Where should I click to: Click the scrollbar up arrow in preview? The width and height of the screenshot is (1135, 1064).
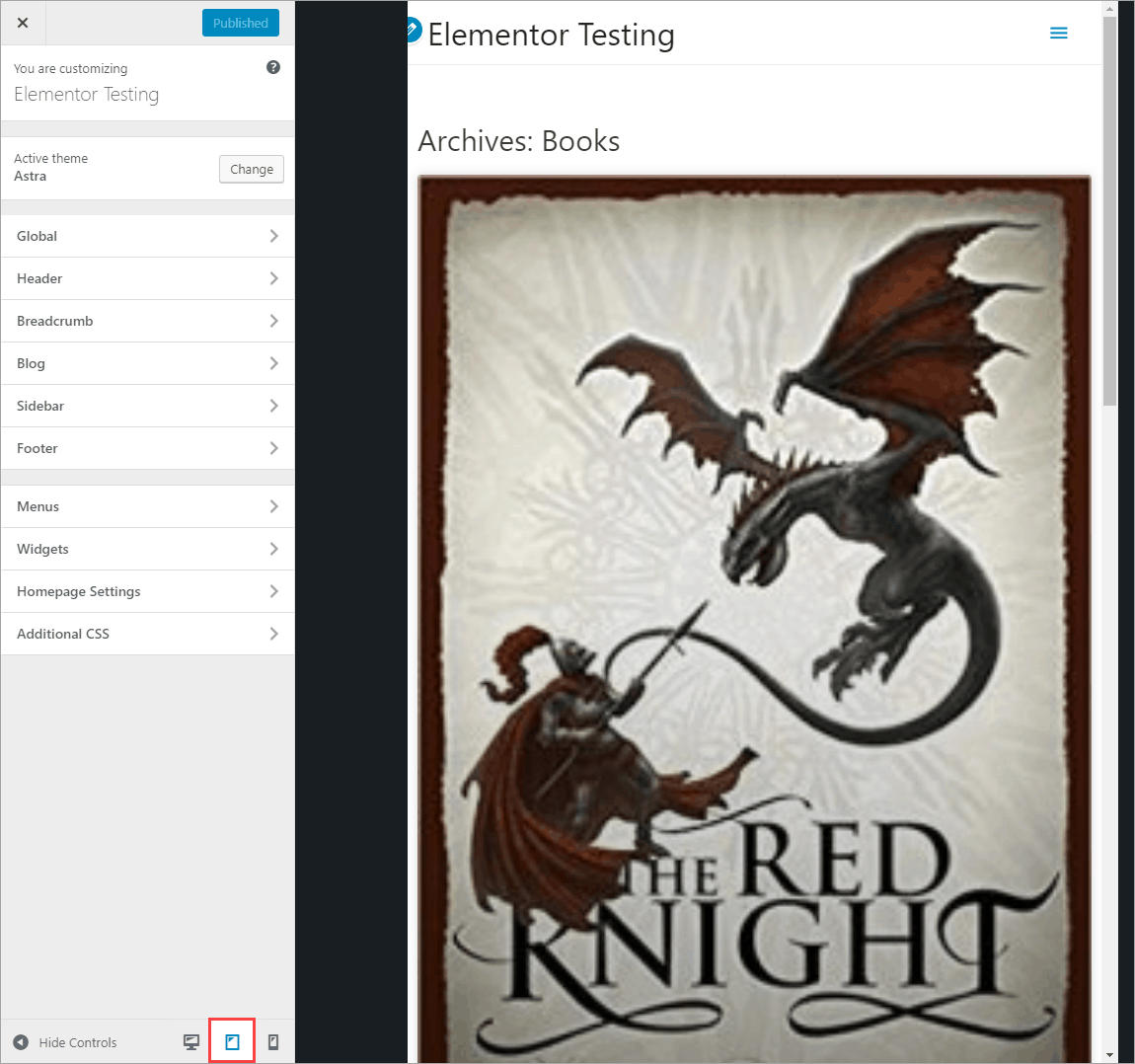tap(1109, 9)
